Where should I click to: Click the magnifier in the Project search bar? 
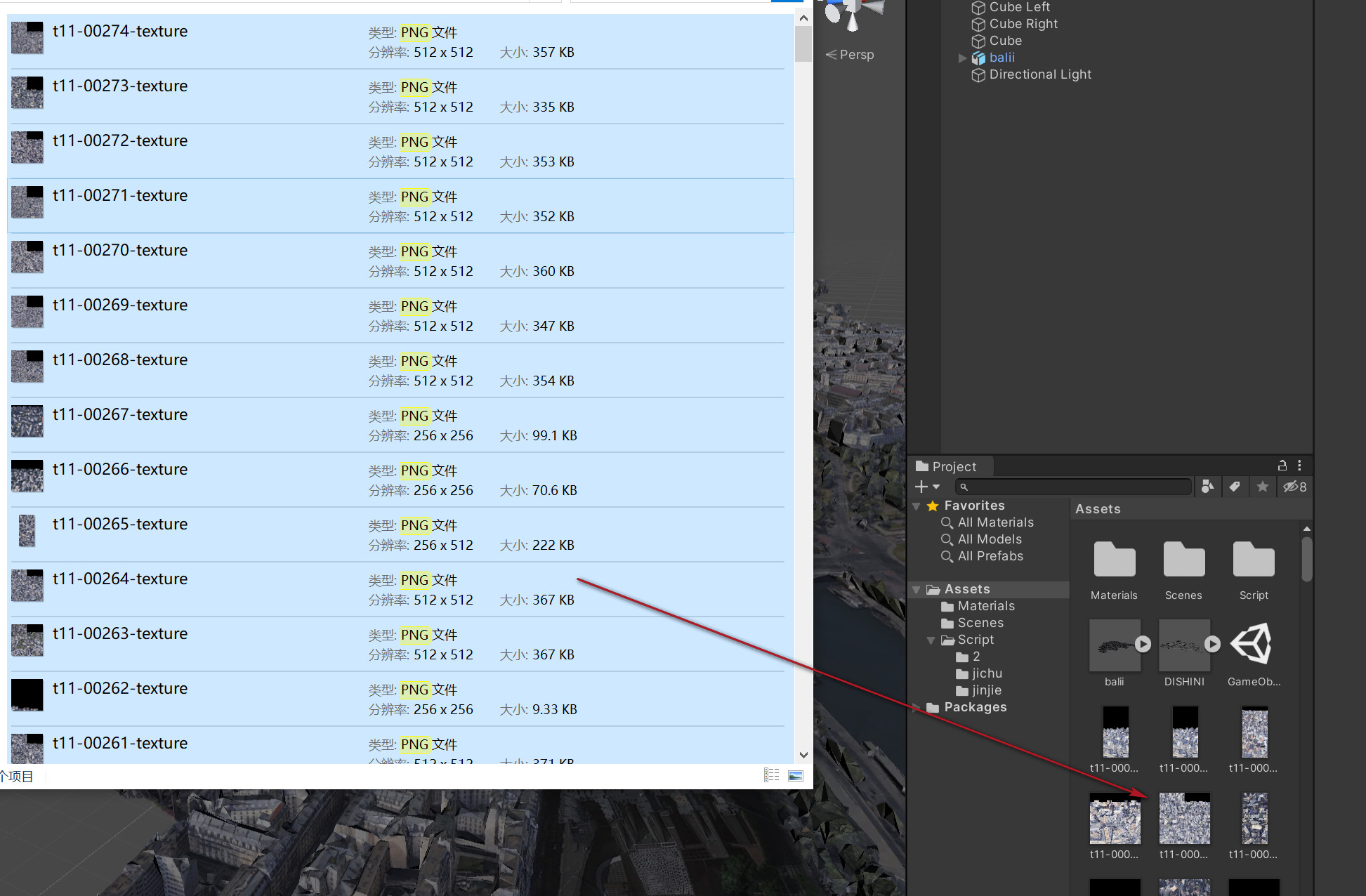point(965,487)
